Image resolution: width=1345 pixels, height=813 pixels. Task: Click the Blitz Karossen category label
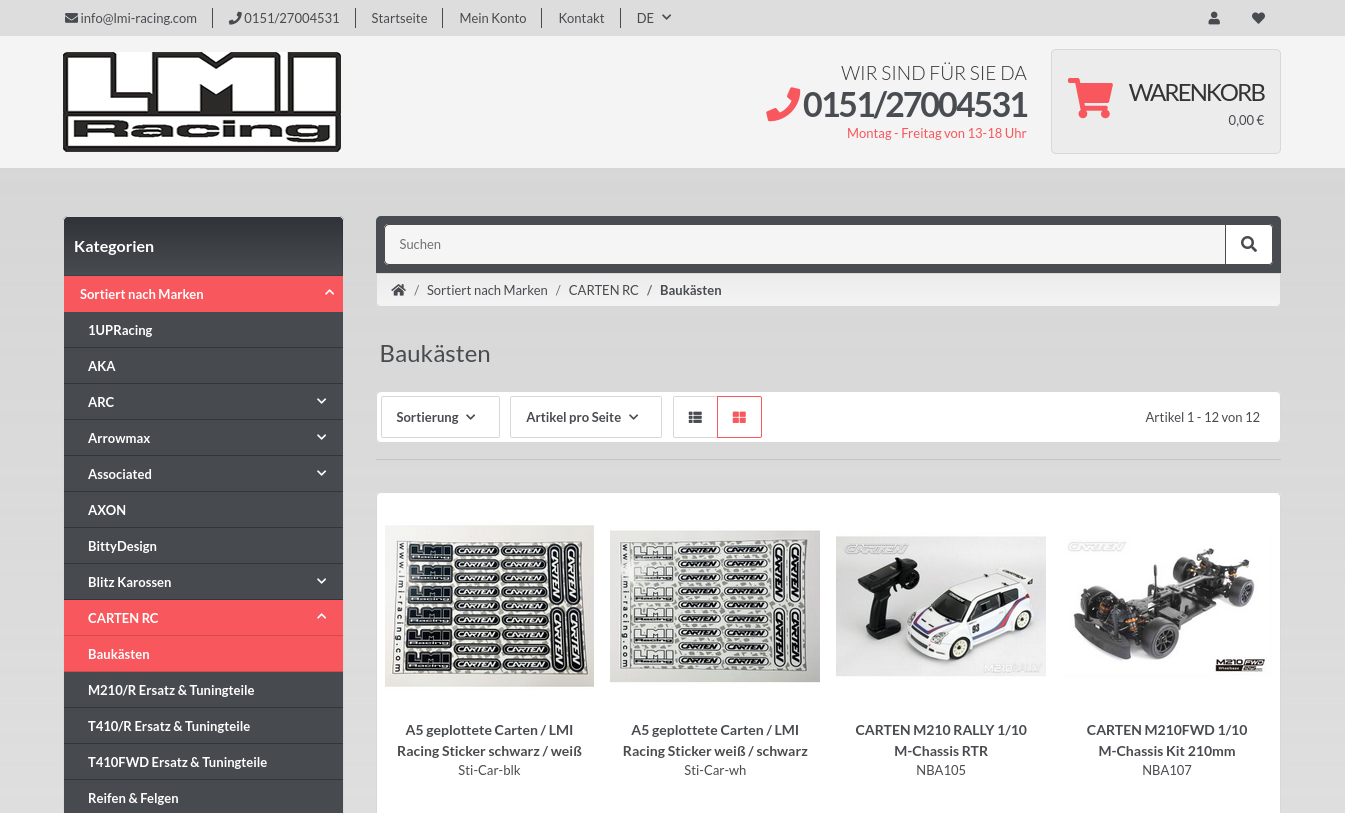click(130, 582)
